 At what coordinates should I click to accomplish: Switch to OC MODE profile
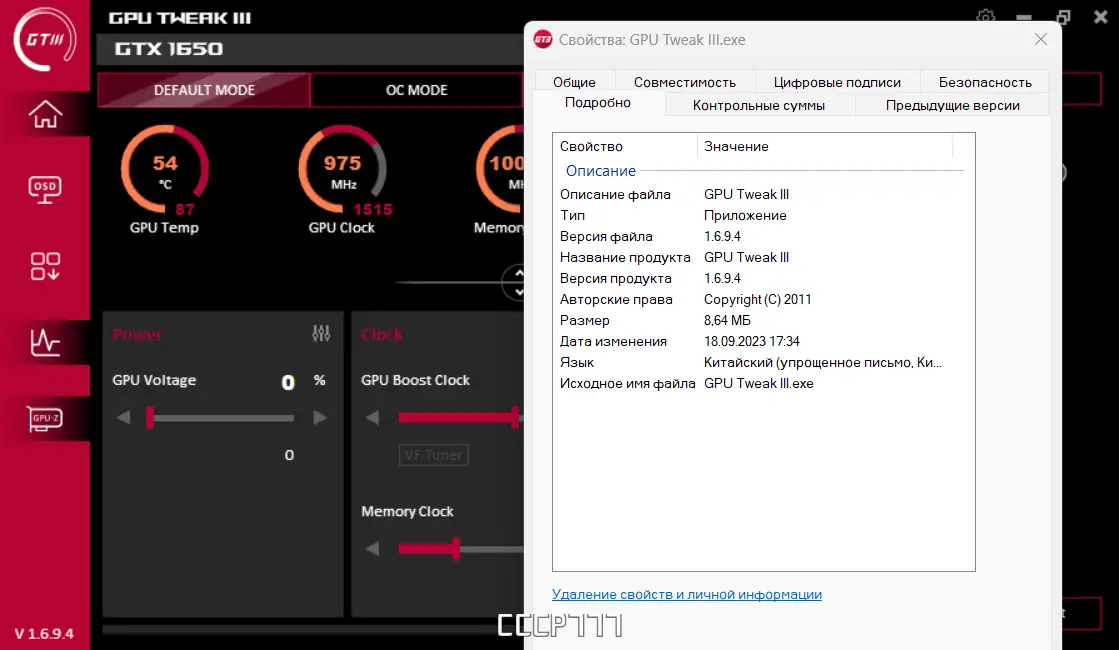click(417, 90)
